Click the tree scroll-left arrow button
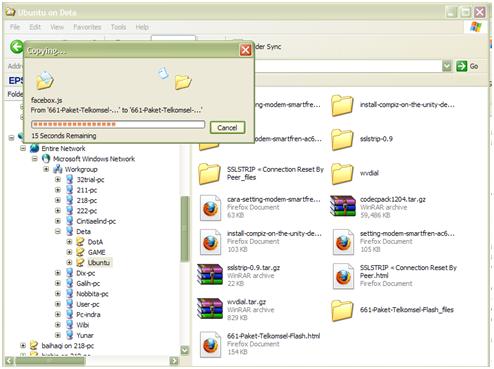 [x=10, y=361]
